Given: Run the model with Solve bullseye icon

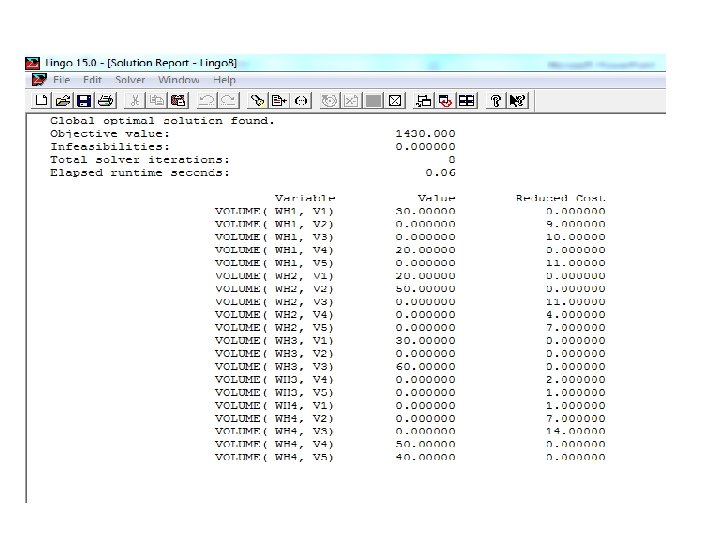Looking at the screenshot, I should 329,100.
